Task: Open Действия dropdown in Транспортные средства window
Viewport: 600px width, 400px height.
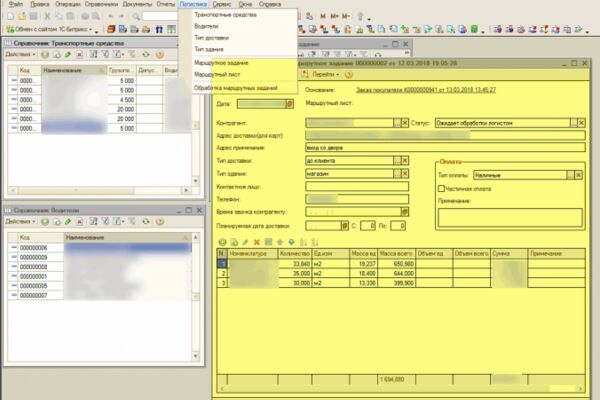Action: tap(20, 55)
